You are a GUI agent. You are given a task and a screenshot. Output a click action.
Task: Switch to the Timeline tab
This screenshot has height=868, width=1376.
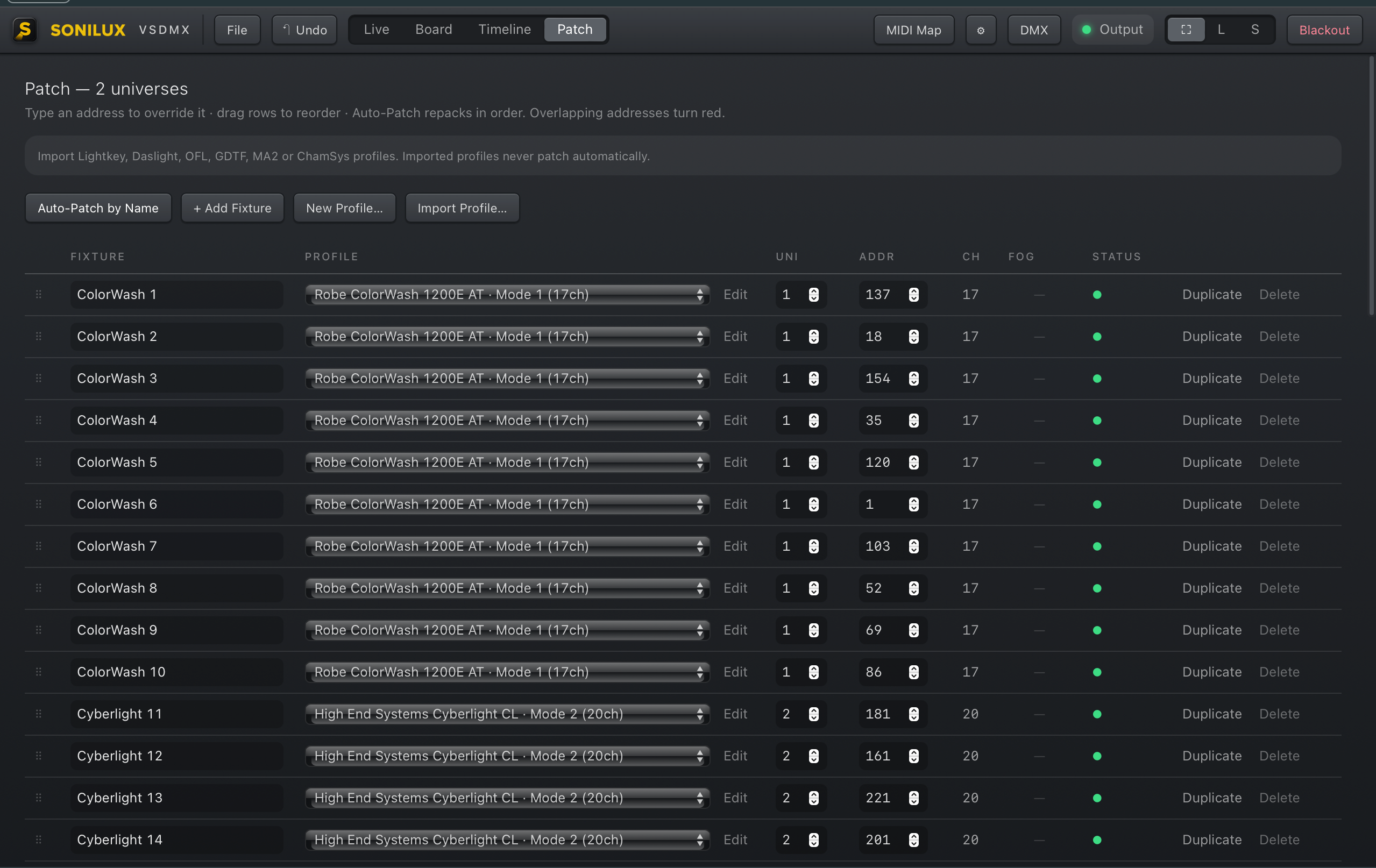tap(505, 30)
